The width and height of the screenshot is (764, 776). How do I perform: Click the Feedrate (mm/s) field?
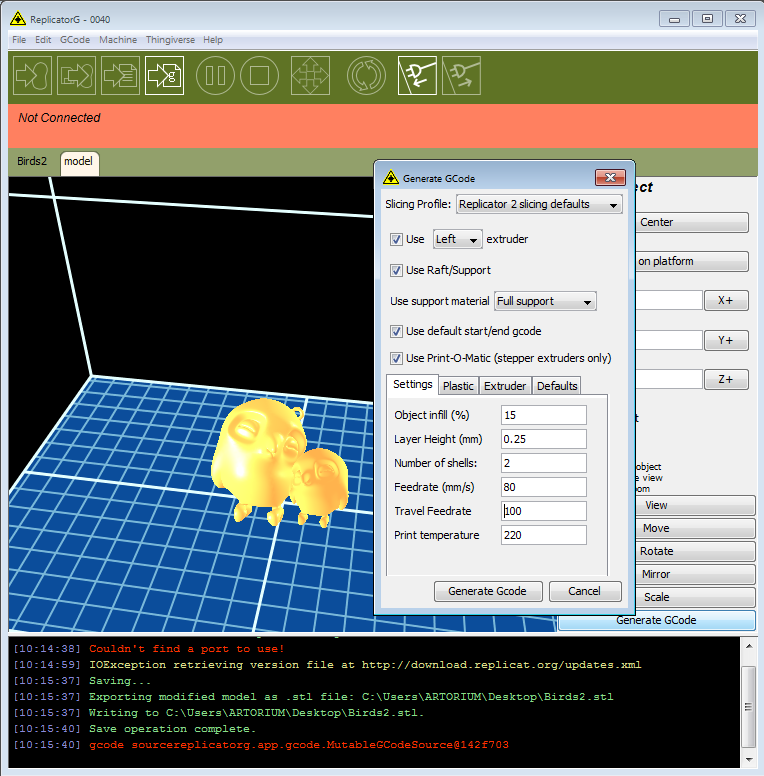click(544, 487)
